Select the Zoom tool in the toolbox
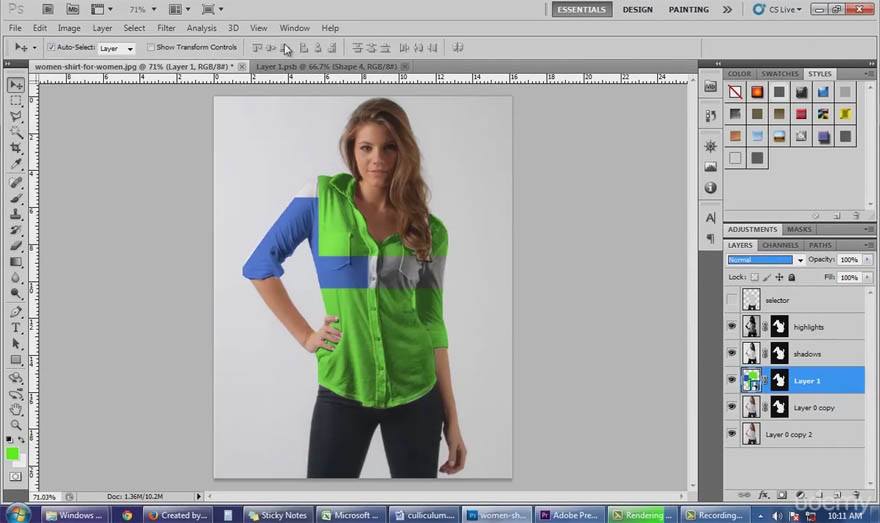Image resolution: width=880 pixels, height=523 pixels. click(16, 425)
